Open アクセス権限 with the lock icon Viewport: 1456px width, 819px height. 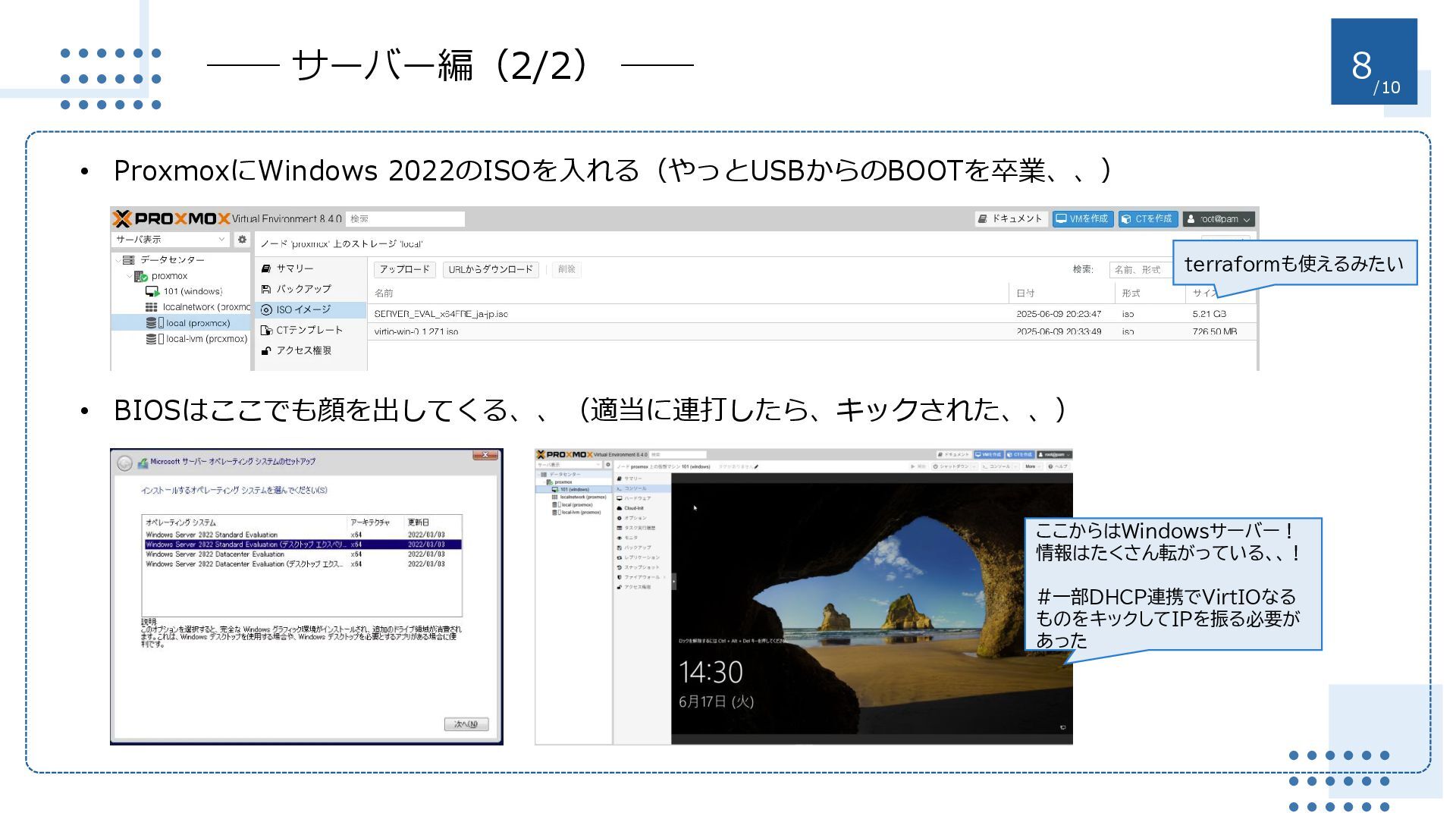[x=303, y=350]
